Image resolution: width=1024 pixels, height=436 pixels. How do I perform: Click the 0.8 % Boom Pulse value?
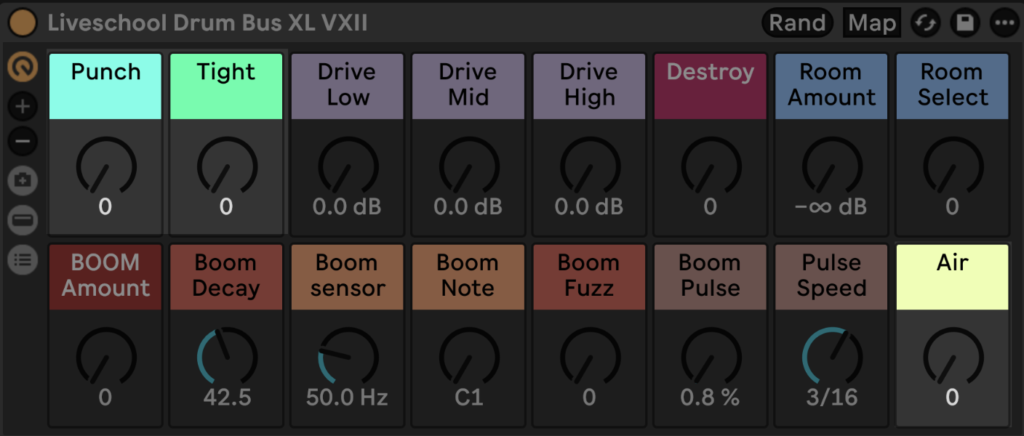pos(711,397)
